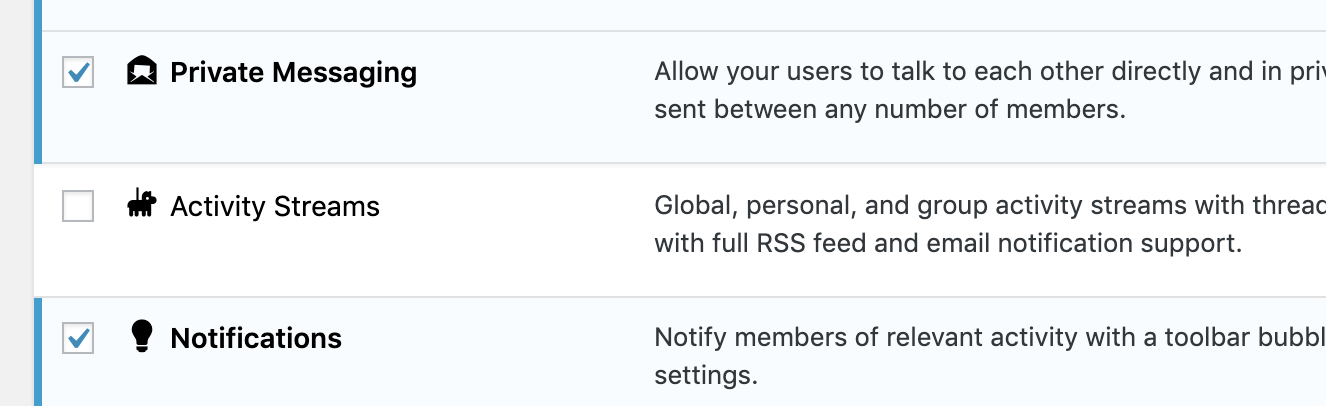Uncheck the Private Messaging checkbox

pos(78,72)
